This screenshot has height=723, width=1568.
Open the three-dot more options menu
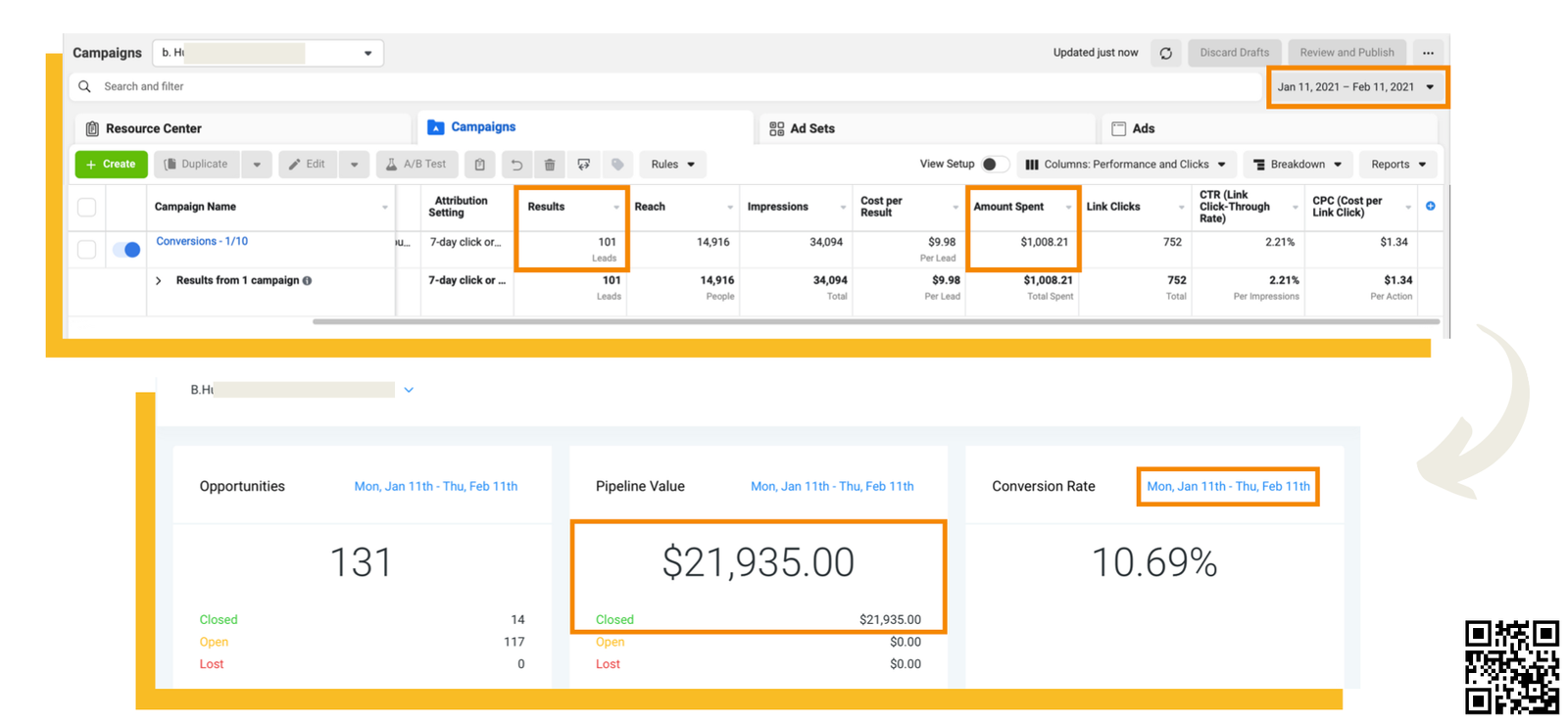click(x=1428, y=53)
